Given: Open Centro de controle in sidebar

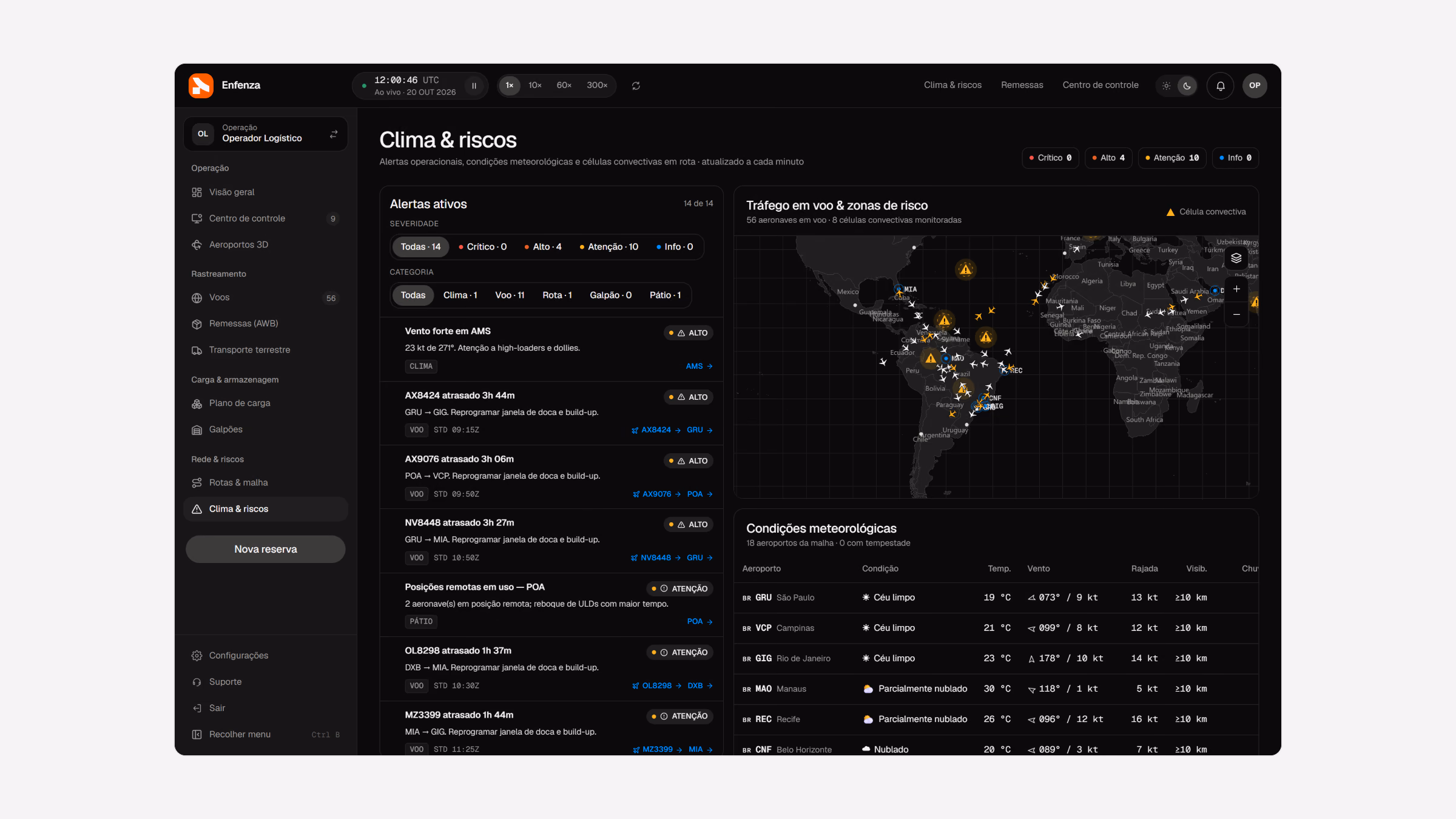Looking at the screenshot, I should tap(266, 218).
